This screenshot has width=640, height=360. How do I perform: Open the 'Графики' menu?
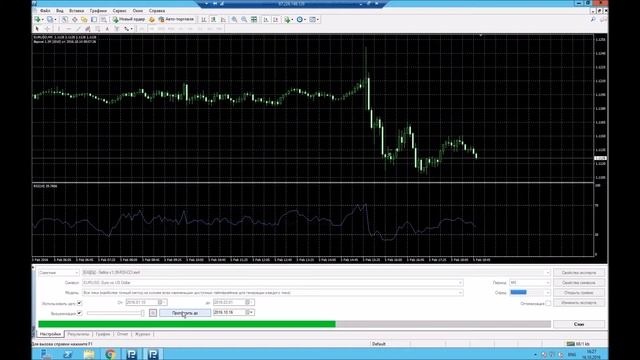click(x=98, y=11)
